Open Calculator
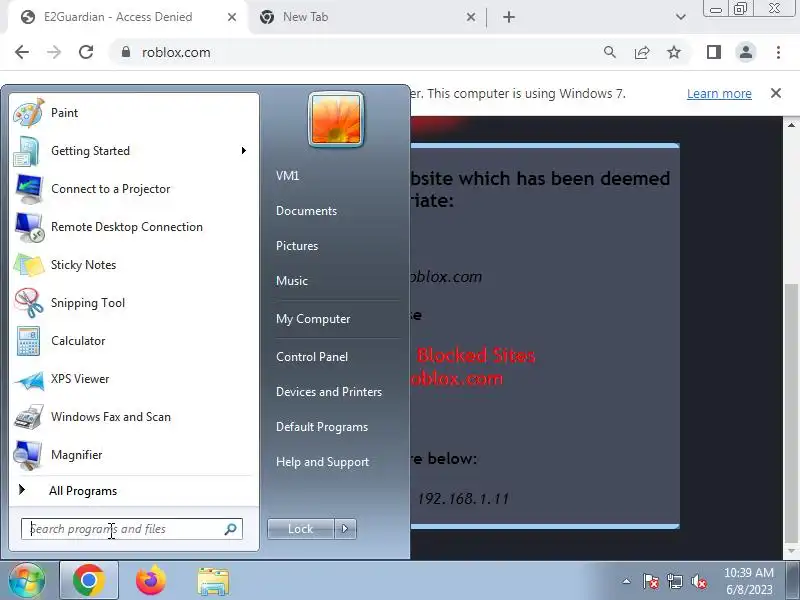Image resolution: width=800 pixels, height=600 pixels. (x=78, y=341)
